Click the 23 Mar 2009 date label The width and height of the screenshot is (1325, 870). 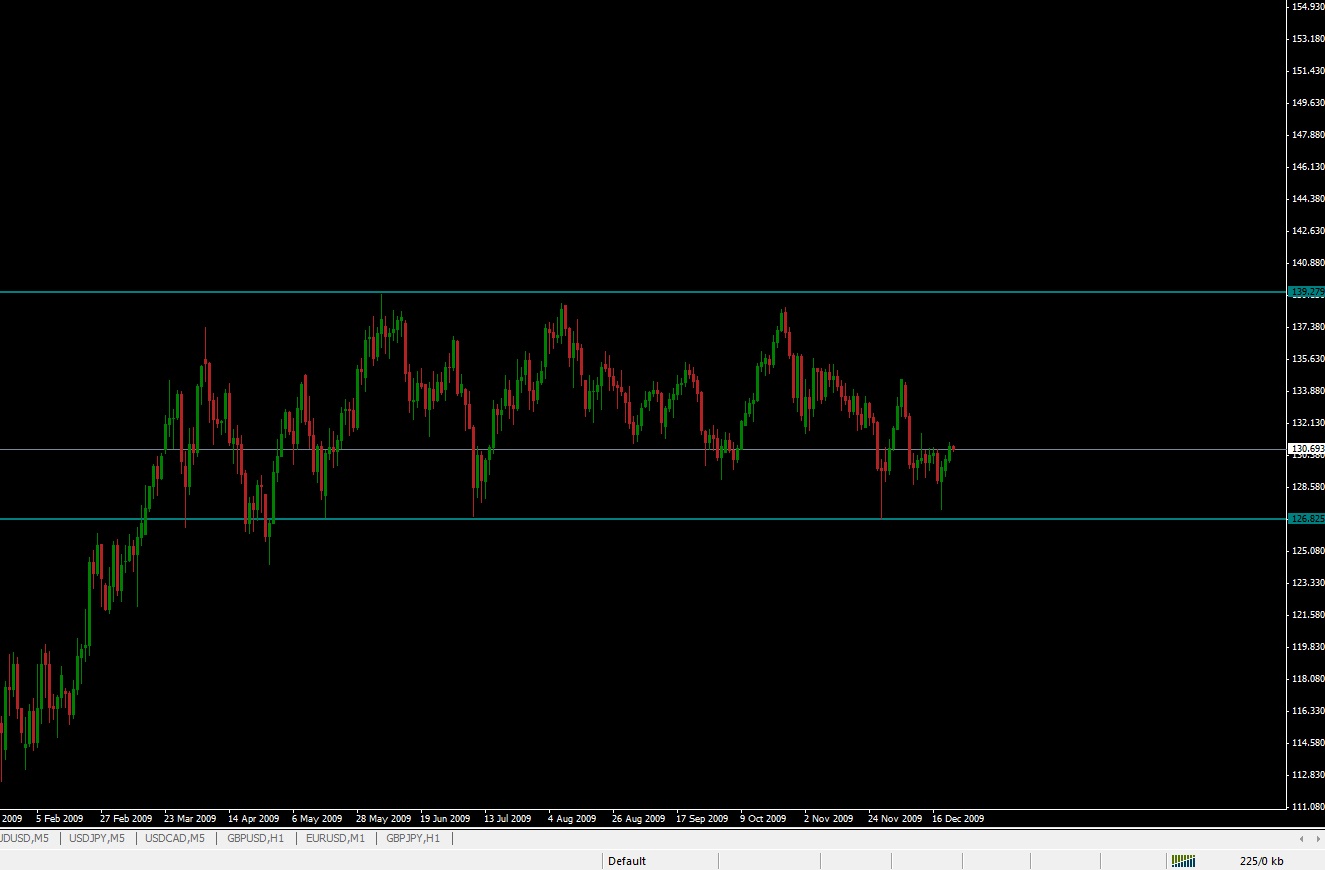point(190,818)
